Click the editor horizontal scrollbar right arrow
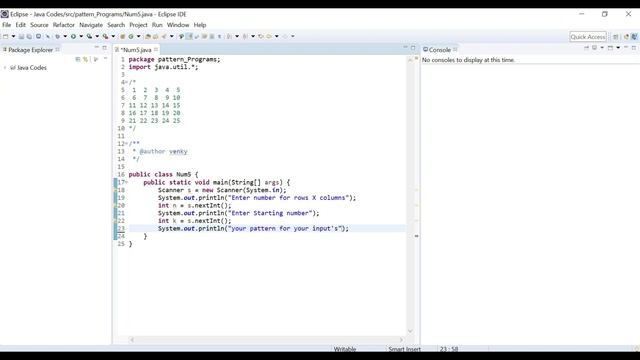 point(401,340)
